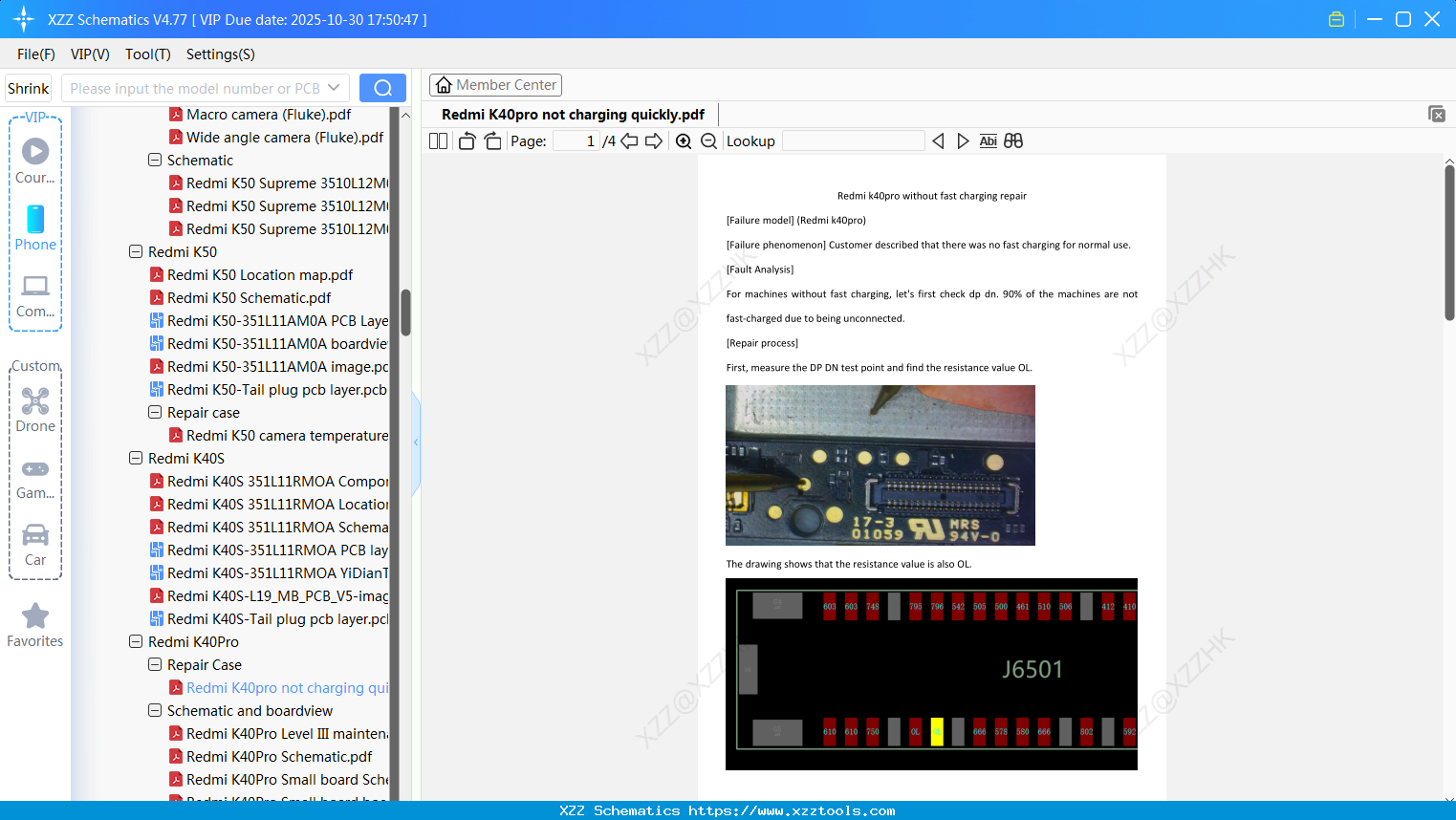This screenshot has height=820, width=1456.
Task: Toggle two-page layout view in PDF toolbar
Action: pyautogui.click(x=438, y=141)
